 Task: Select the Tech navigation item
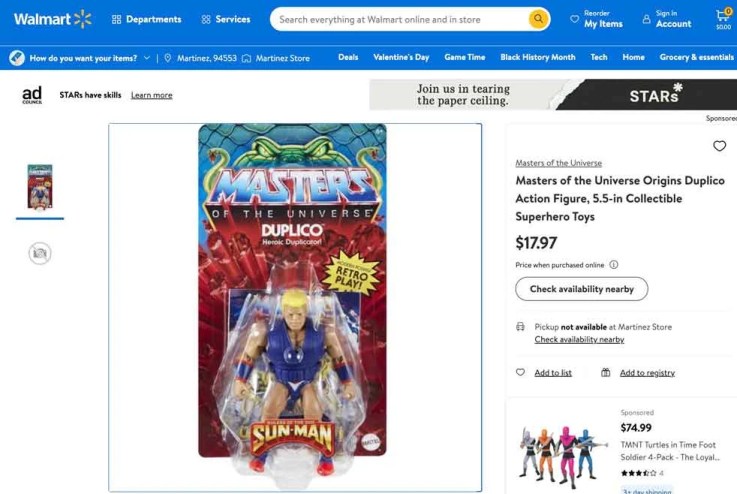pos(599,57)
